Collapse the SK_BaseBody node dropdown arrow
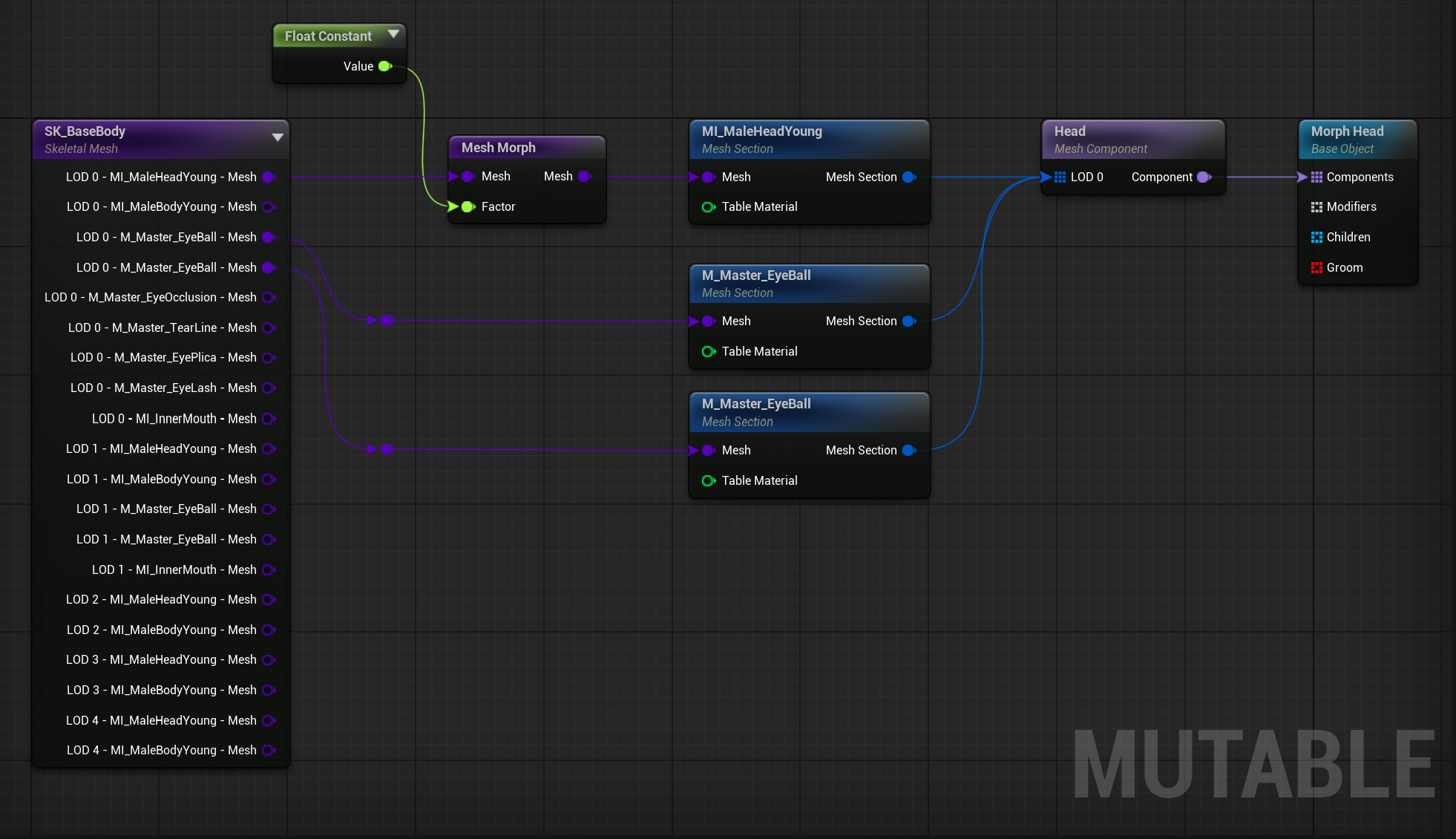 (278, 137)
